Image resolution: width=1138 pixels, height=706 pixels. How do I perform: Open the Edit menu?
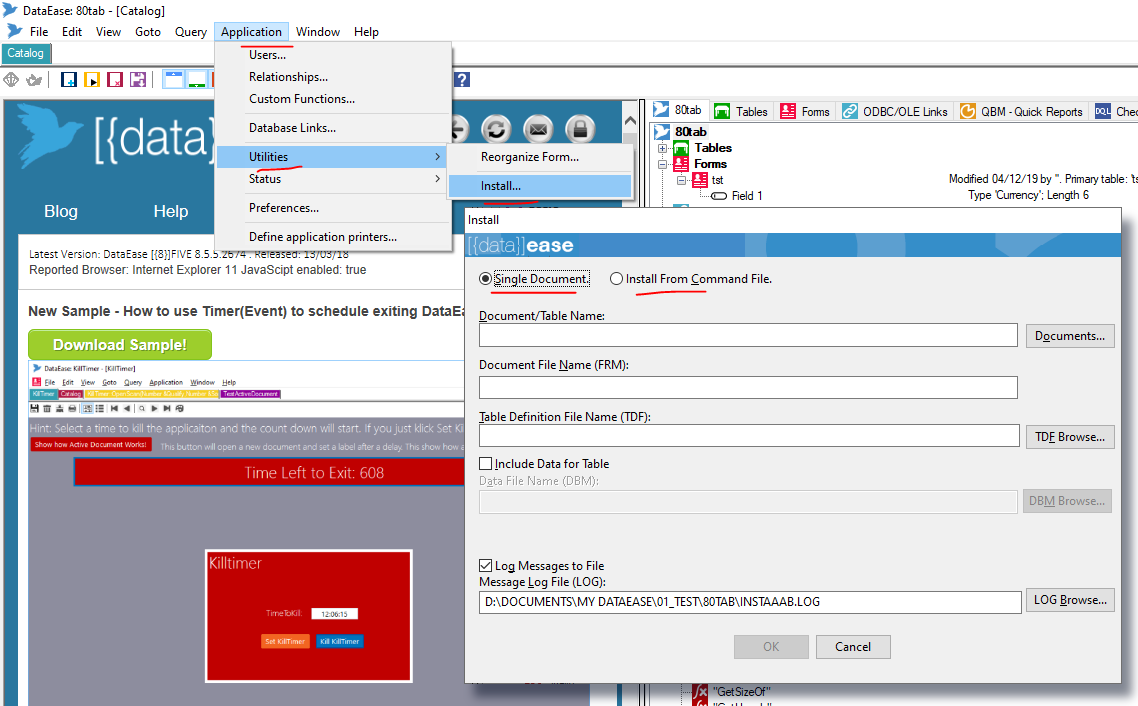tap(72, 32)
